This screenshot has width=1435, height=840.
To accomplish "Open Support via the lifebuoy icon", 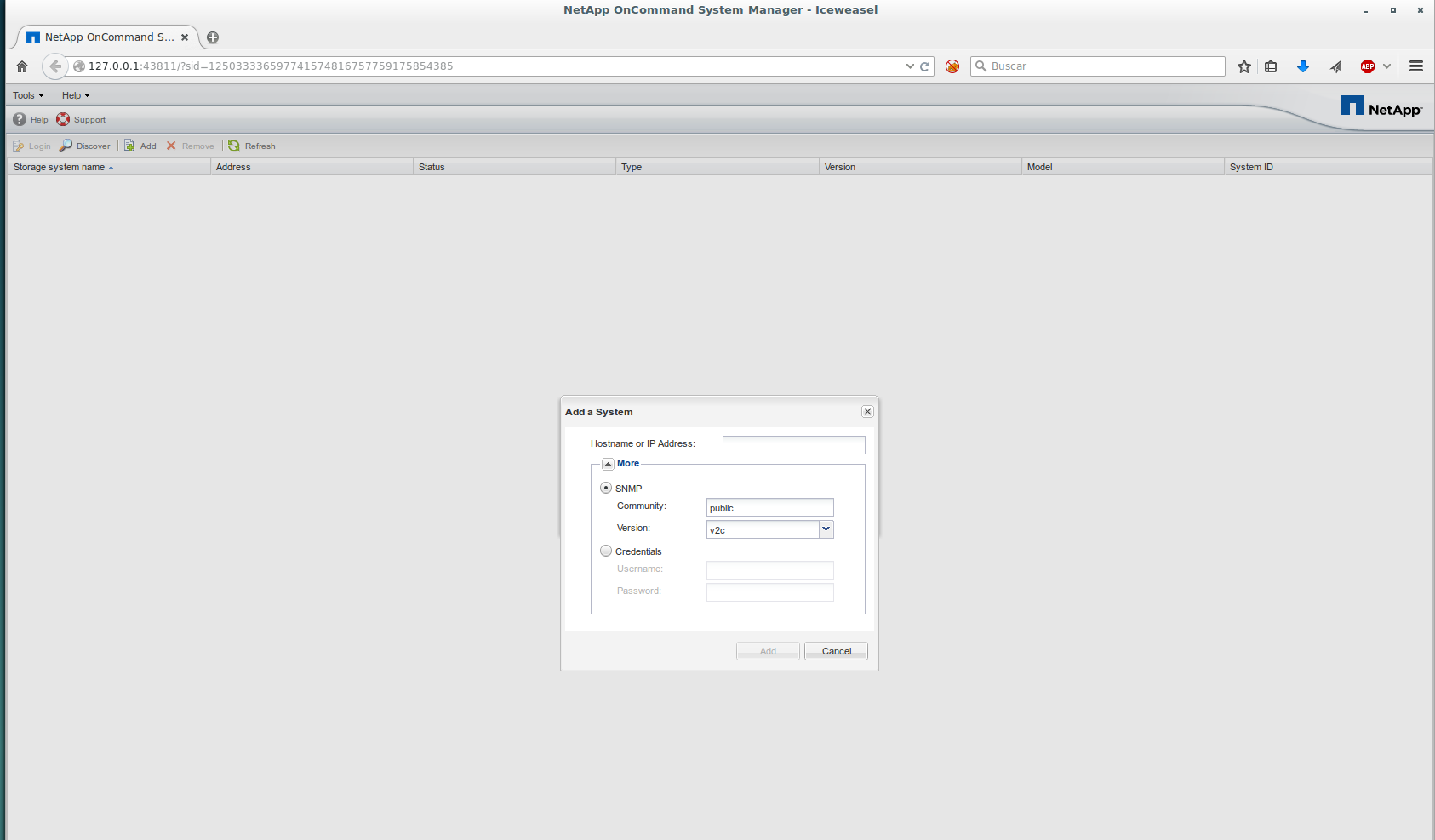I will click(x=63, y=119).
